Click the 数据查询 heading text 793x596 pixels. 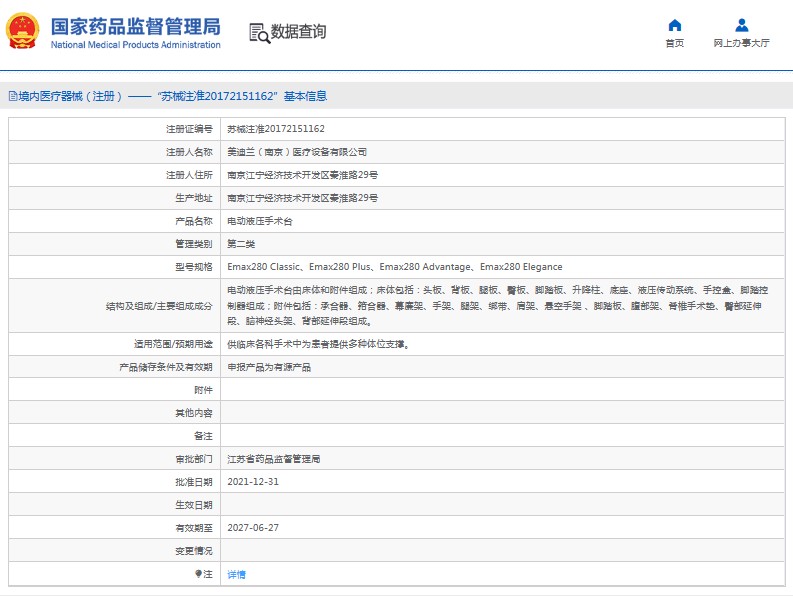click(298, 32)
